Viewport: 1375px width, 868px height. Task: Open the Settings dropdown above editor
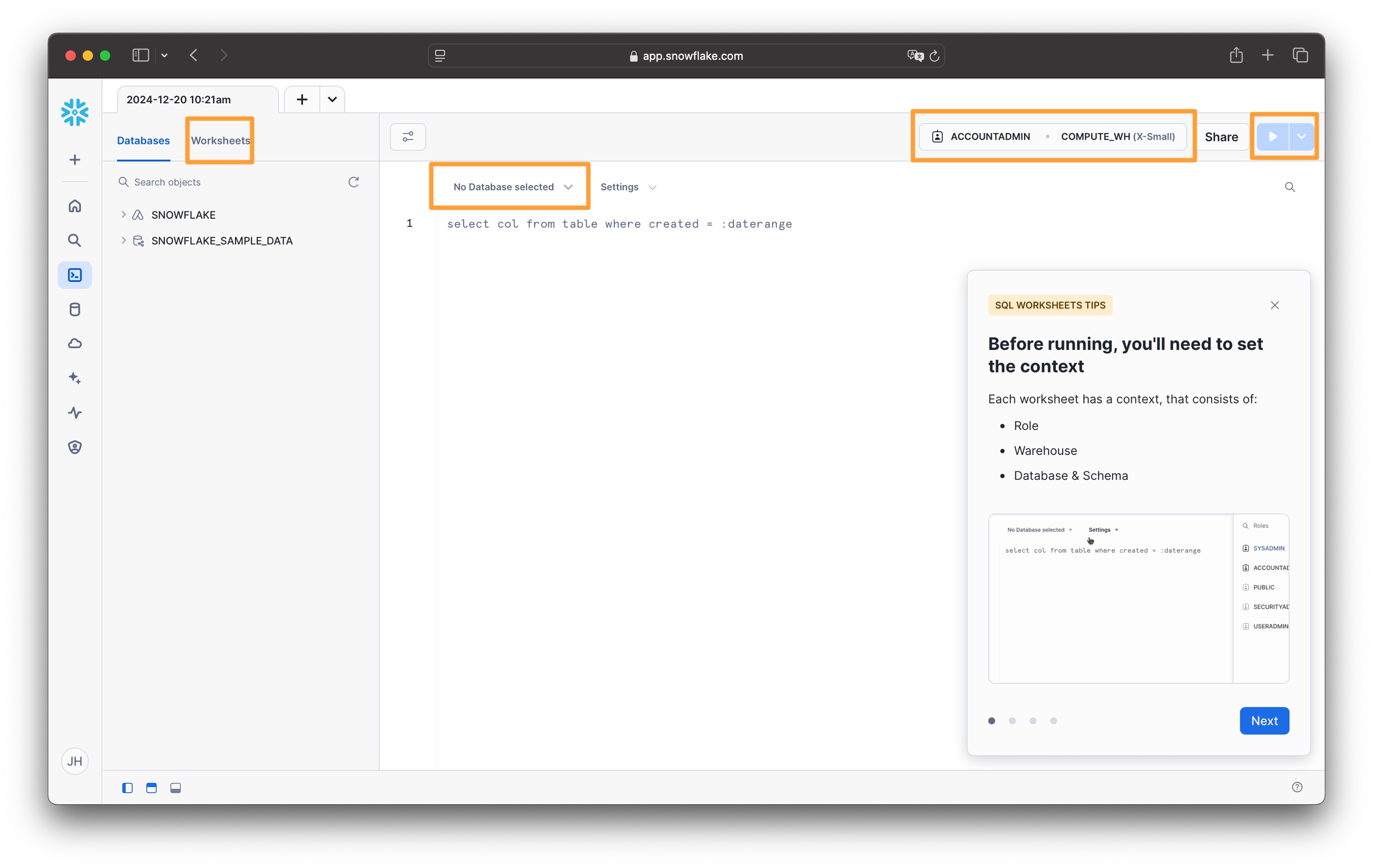[628, 187]
